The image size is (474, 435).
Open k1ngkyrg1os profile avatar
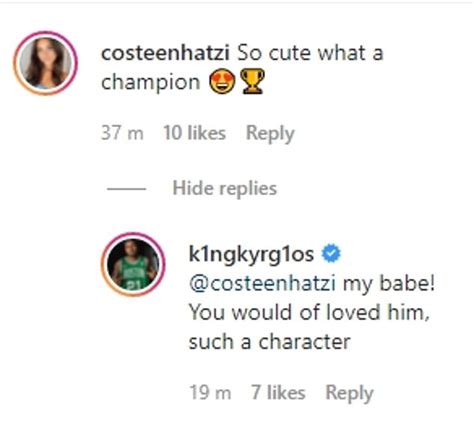coord(133,264)
